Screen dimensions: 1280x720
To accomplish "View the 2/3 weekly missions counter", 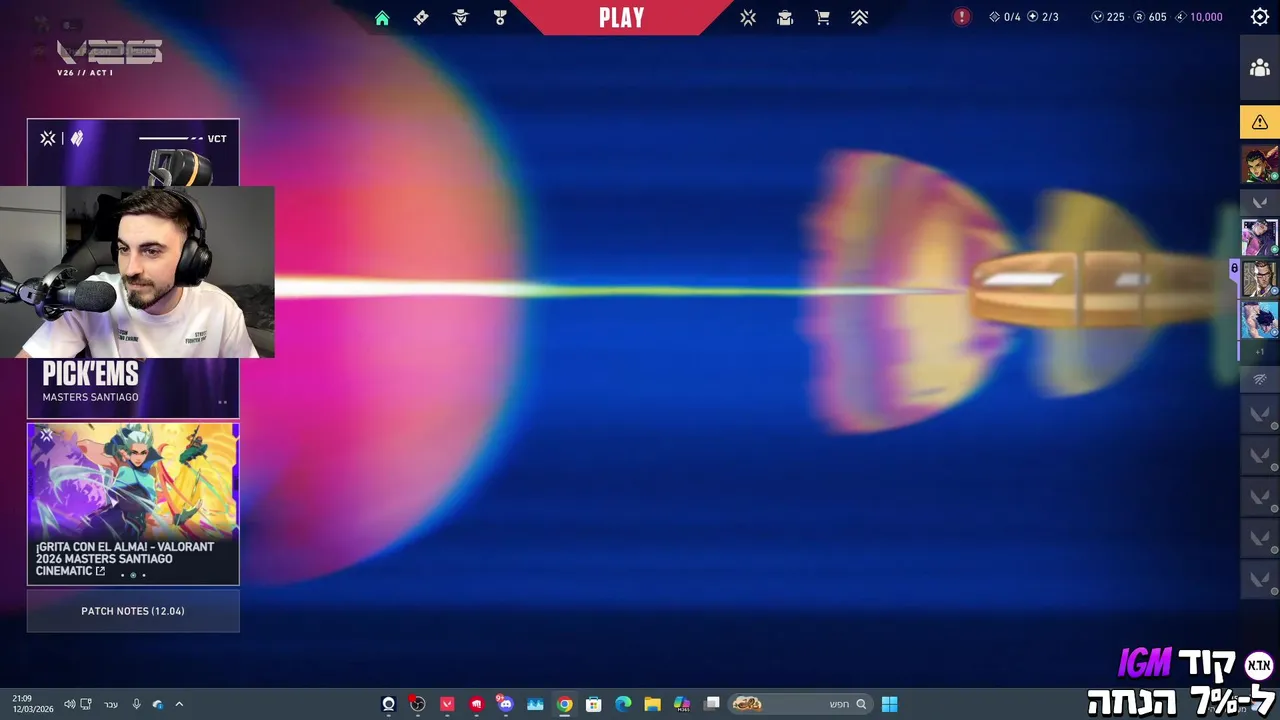I will (x=1043, y=17).
